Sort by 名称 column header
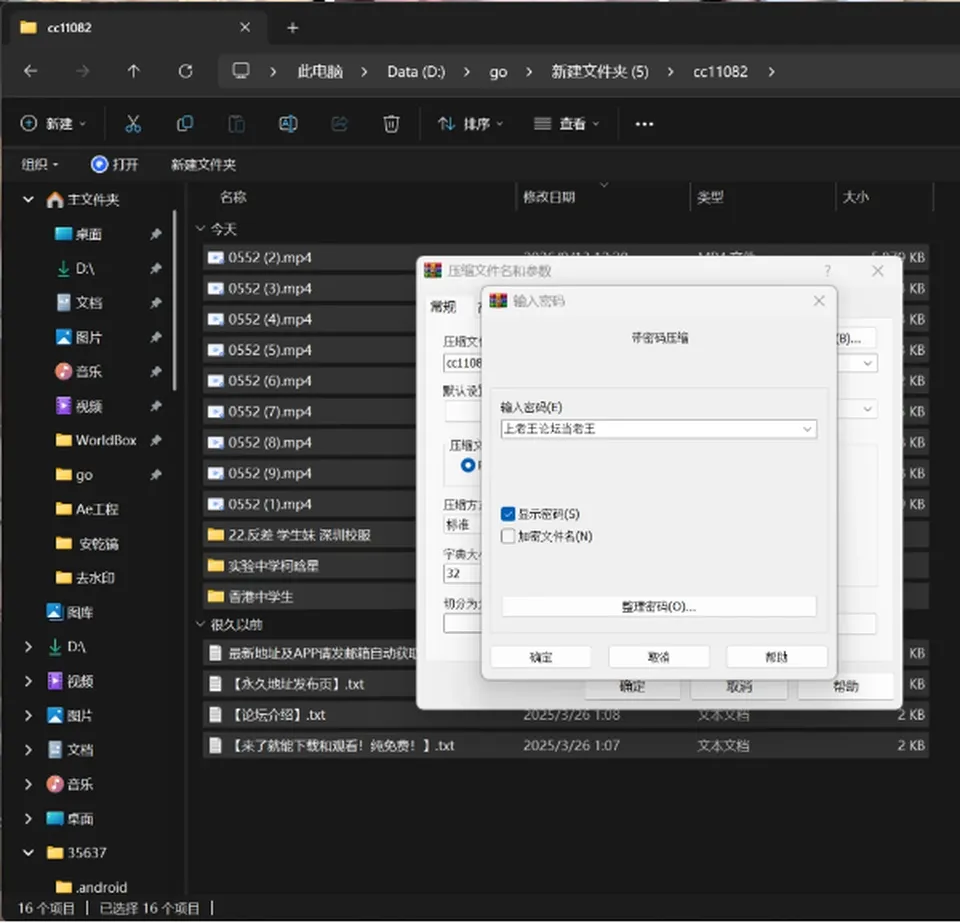 click(233, 197)
